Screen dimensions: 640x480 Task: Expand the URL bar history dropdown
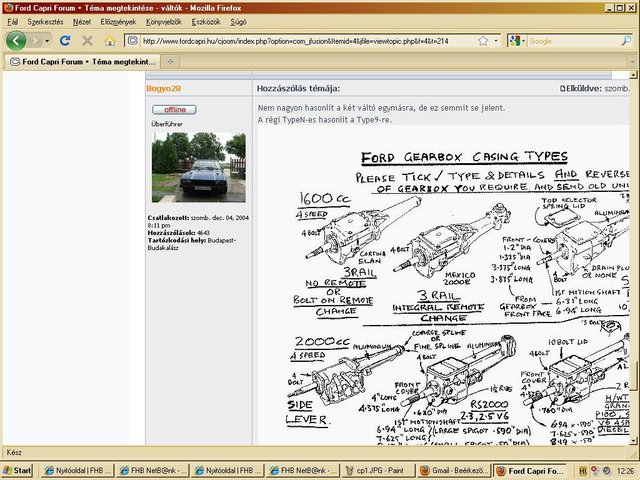click(x=496, y=41)
